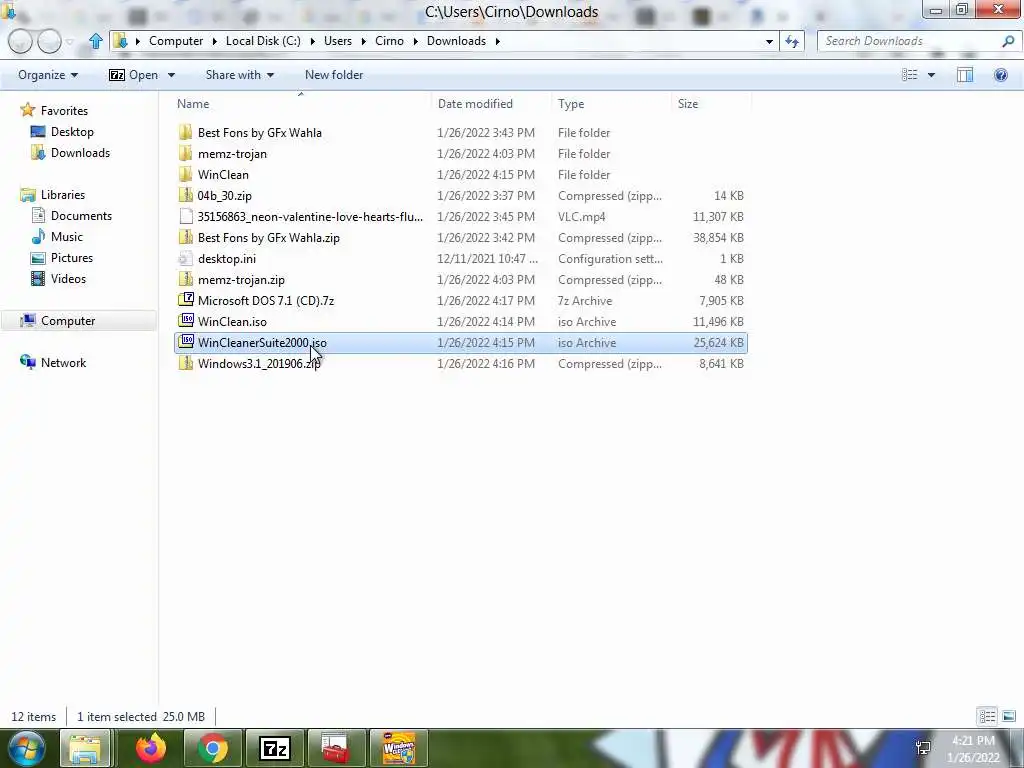Click the File Explorer taskbar icon
This screenshot has height=768, width=1024.
(x=85, y=748)
